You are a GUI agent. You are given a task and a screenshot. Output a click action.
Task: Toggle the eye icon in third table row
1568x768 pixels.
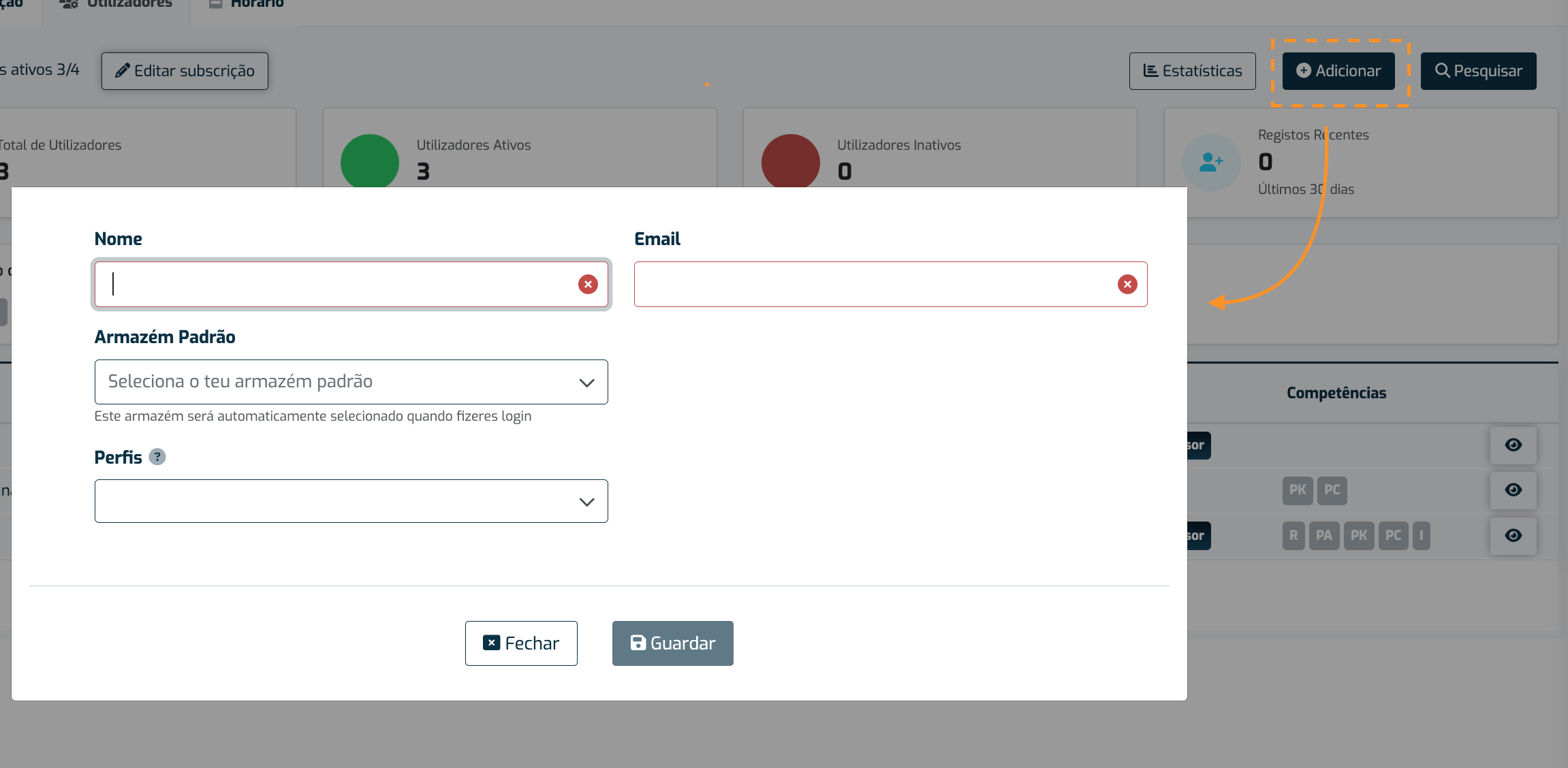(x=1513, y=536)
